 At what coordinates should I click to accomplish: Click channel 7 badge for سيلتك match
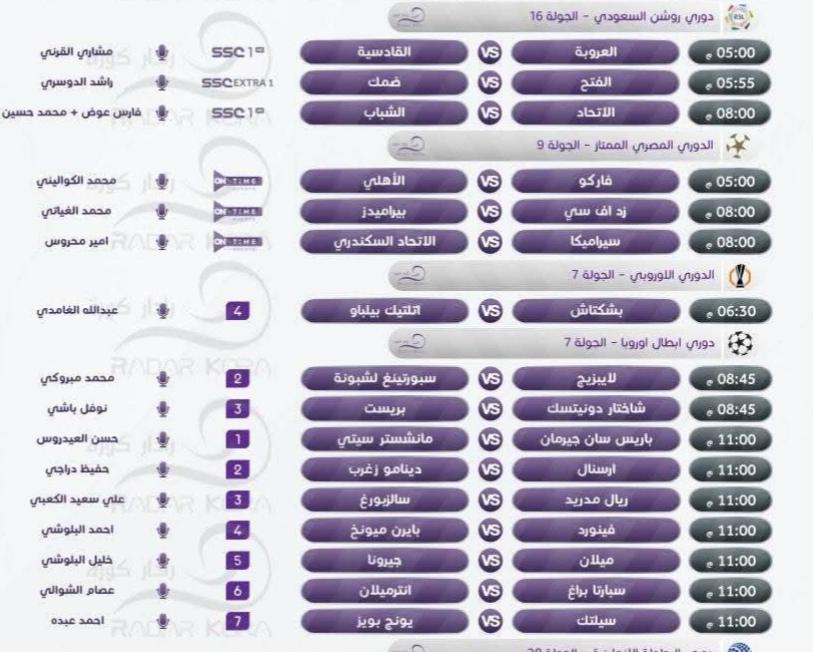[x=237, y=621]
